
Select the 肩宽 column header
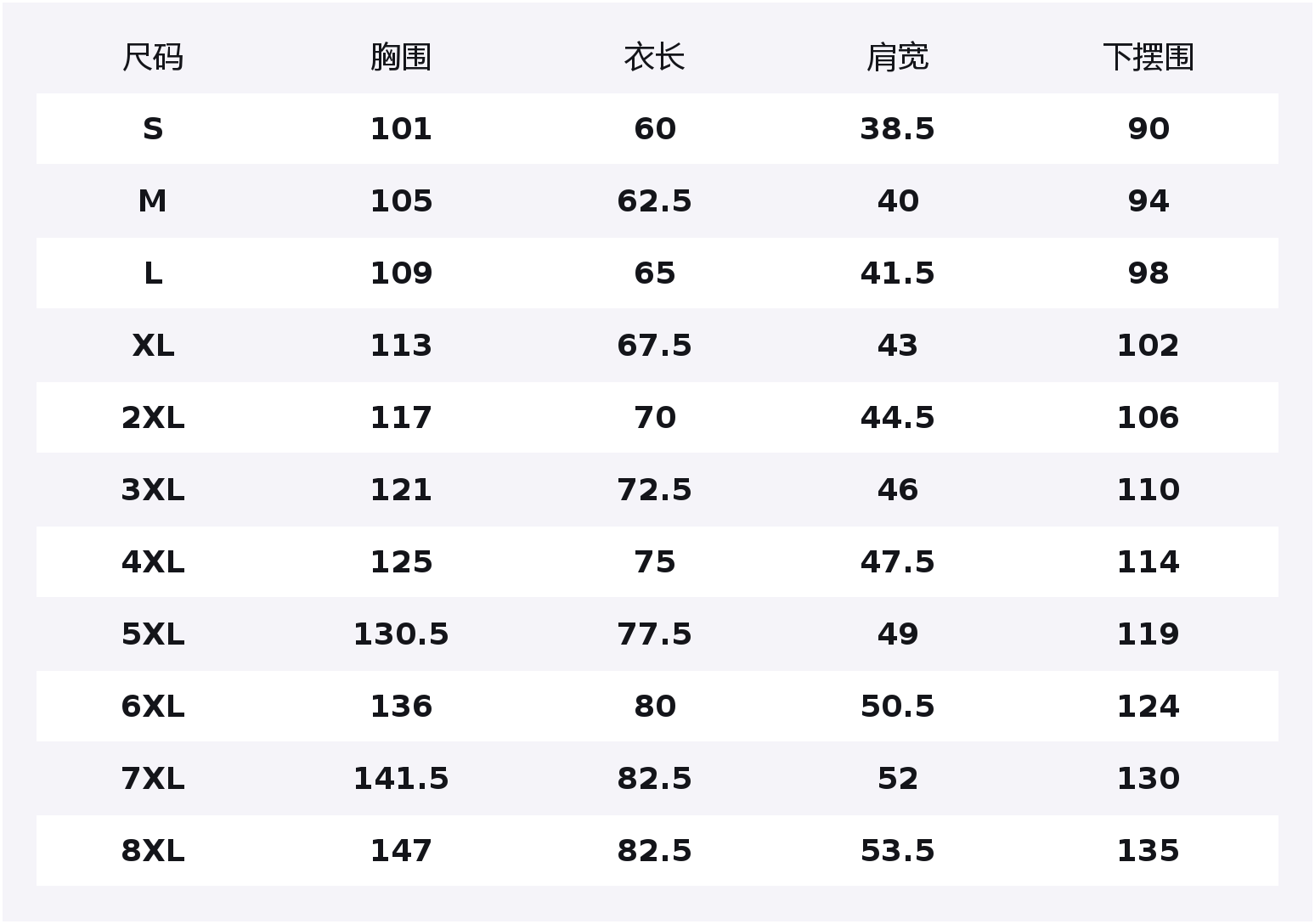[x=897, y=58]
